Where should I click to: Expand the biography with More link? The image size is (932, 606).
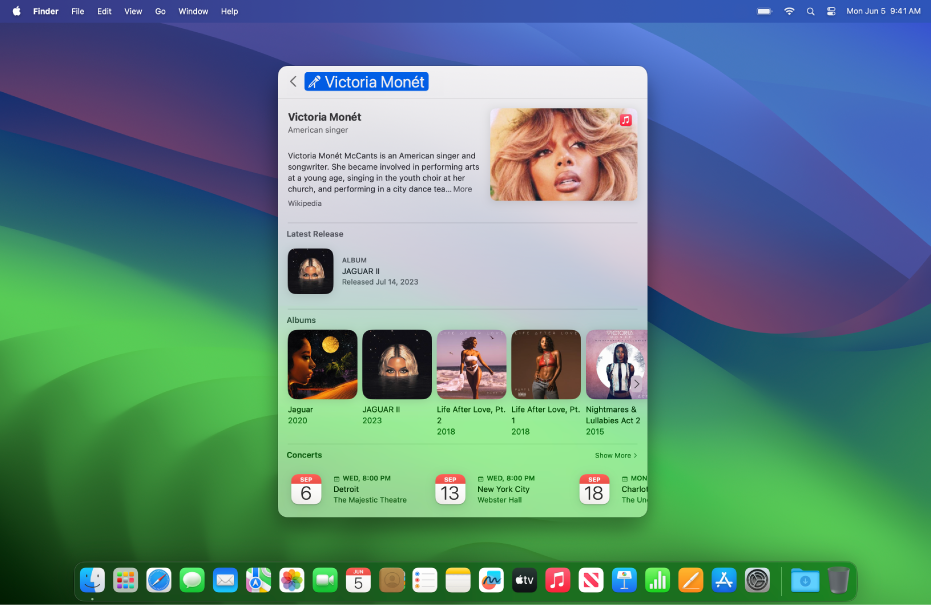coord(462,189)
